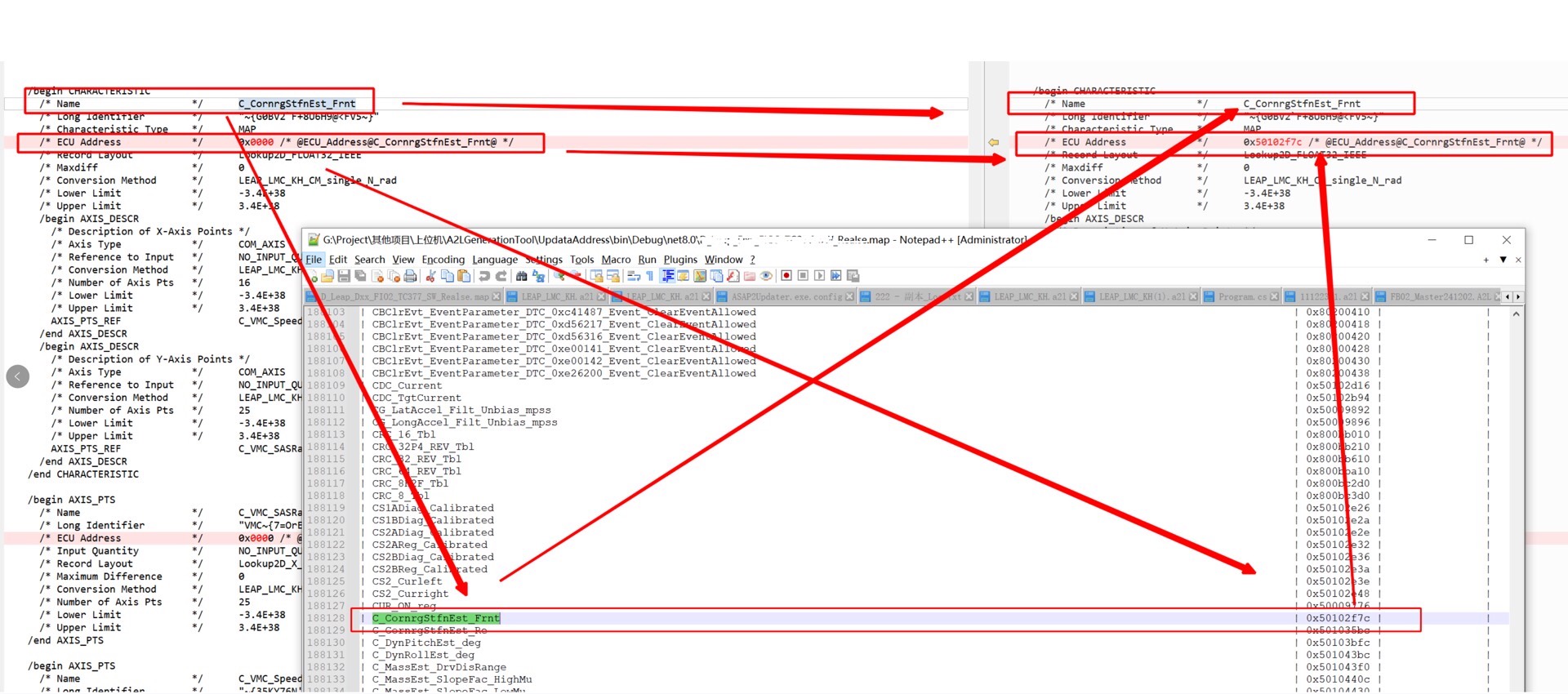
Task: Click Run Macro Multiple Times icon
Action: tap(835, 276)
